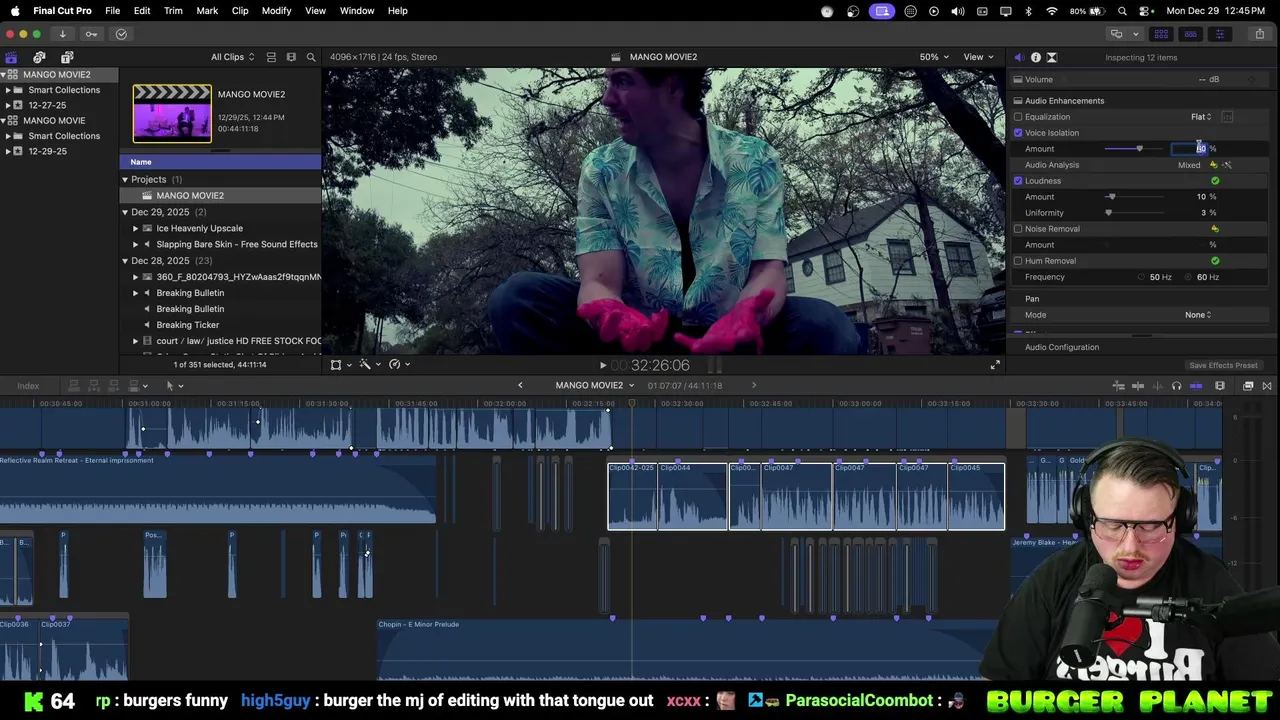This screenshot has height=720, width=1280.
Task: Enable the Equalization checkbox
Action: [x=1018, y=117]
